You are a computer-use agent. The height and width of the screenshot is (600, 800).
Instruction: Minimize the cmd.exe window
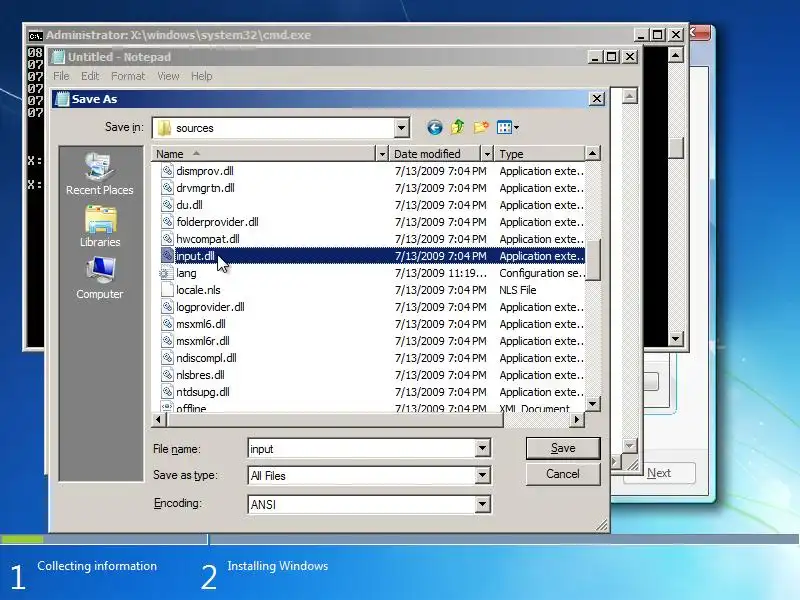click(x=641, y=35)
